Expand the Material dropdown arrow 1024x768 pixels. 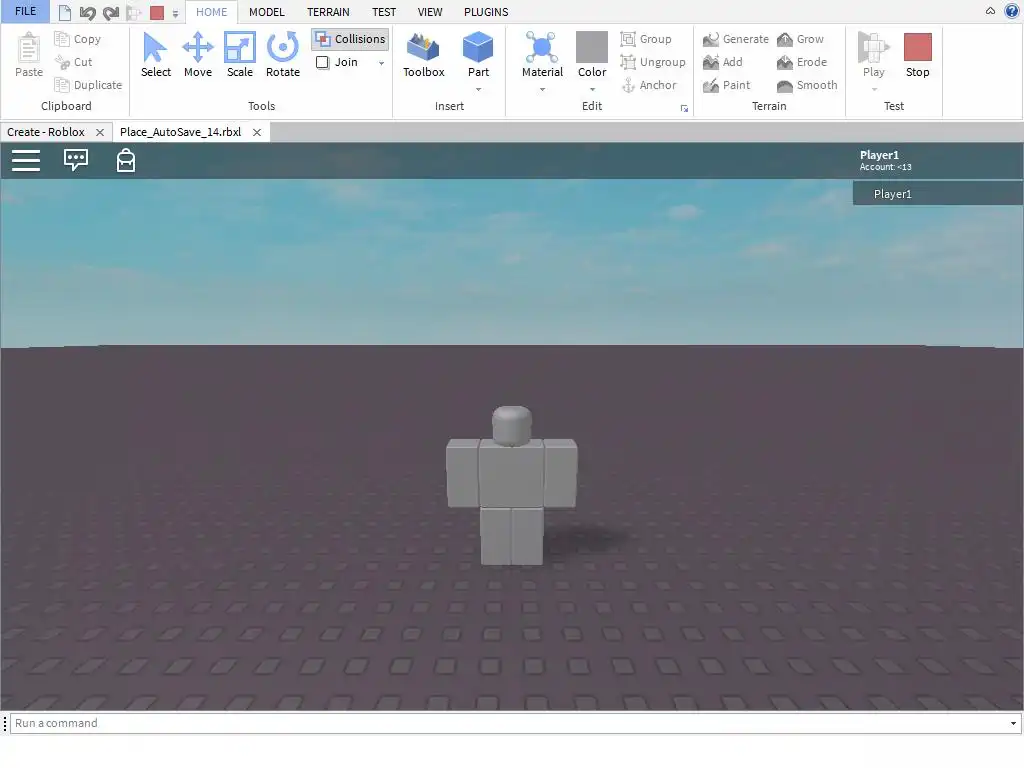(x=542, y=89)
